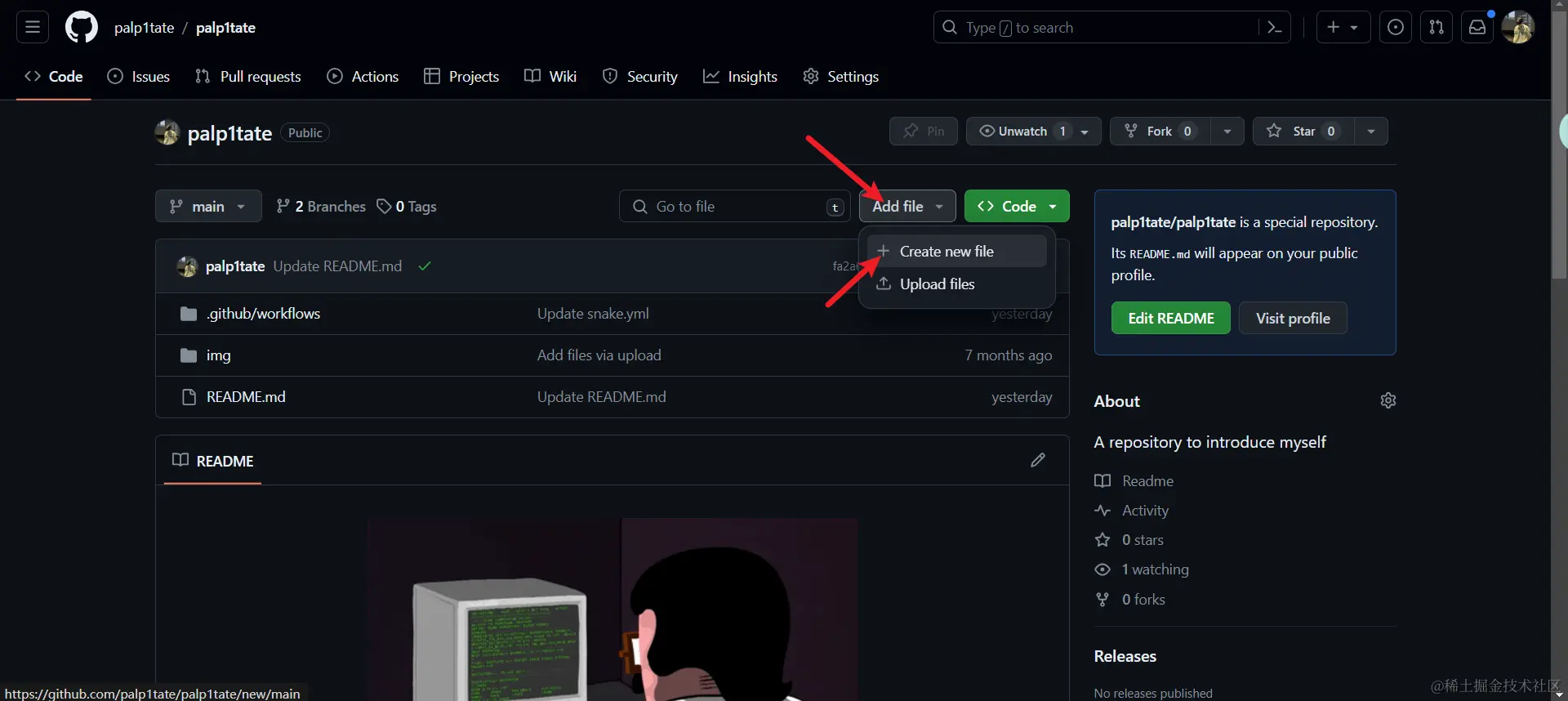Screen dimensions: 1568x701
Task: Open the Activity link in About
Action: (1132, 511)
